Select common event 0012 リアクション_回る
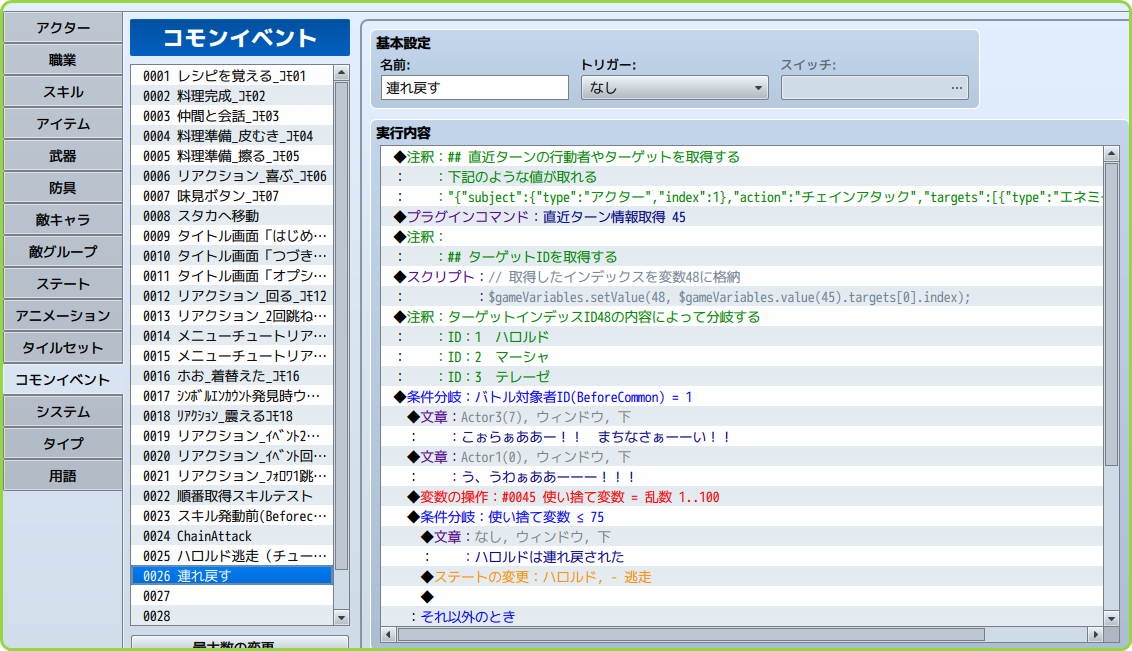1132x651 pixels. click(232, 296)
